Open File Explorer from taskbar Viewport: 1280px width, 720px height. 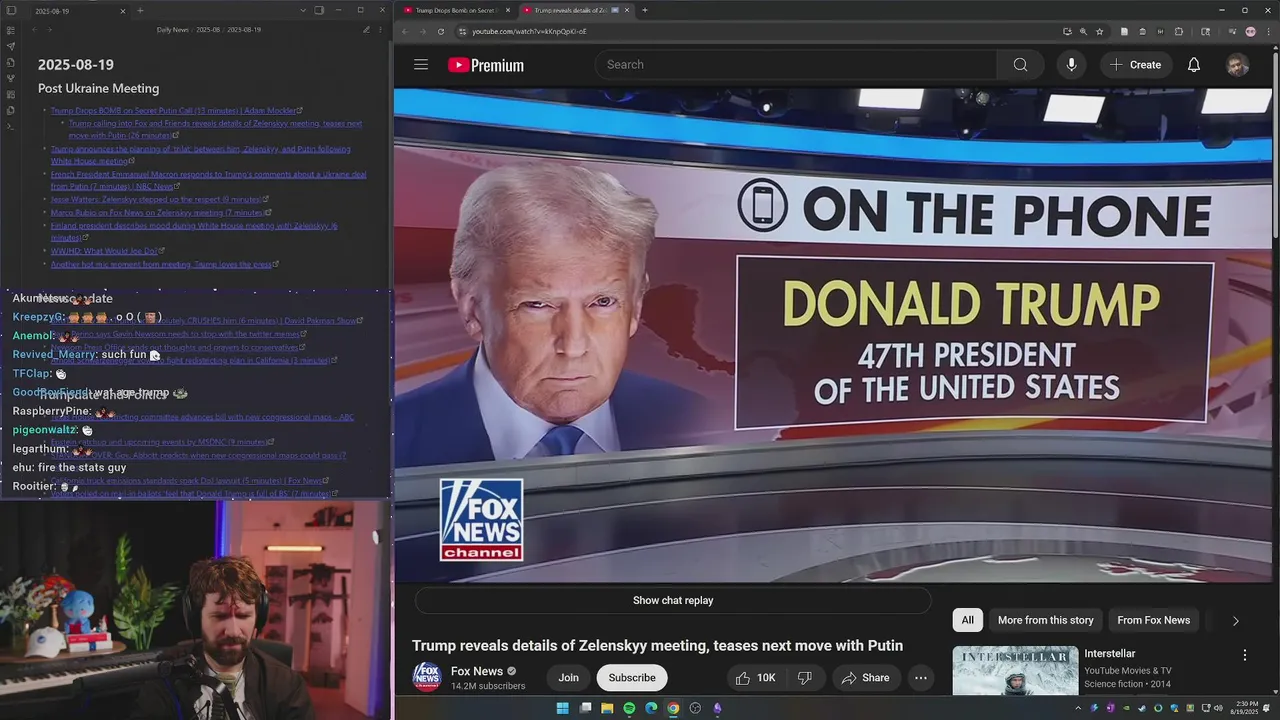[607, 708]
